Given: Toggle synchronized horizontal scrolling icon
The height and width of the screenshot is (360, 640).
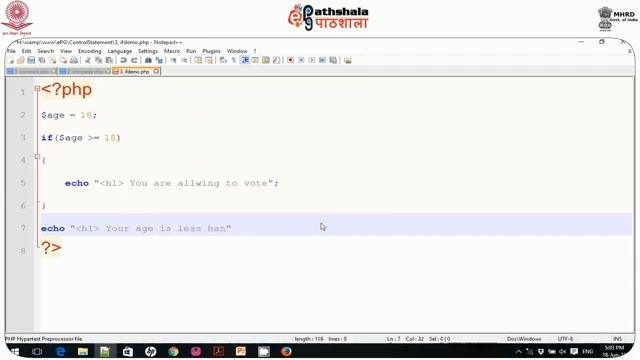Looking at the screenshot, I should point(209,60).
